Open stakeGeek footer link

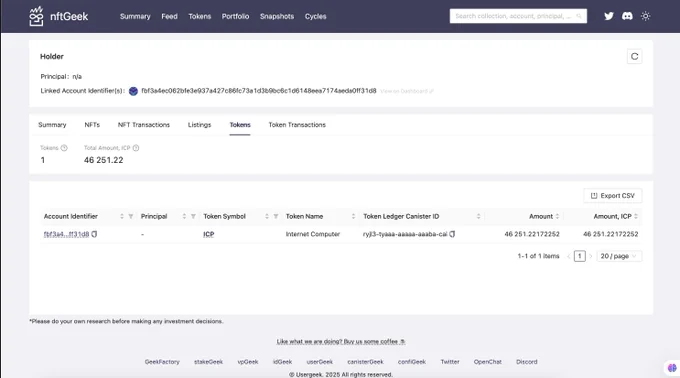pyautogui.click(x=209, y=362)
